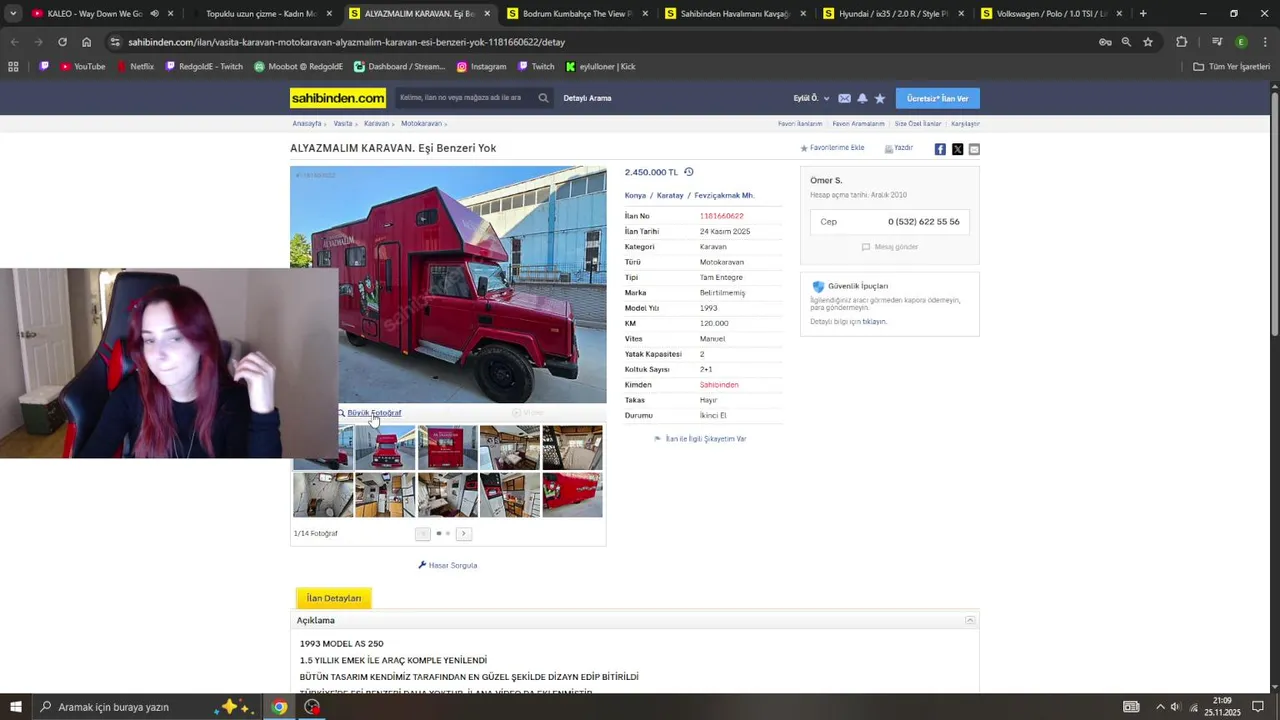Viewport: 1280px width, 720px height.
Task: Open Netflix bookmark
Action: pos(135,67)
